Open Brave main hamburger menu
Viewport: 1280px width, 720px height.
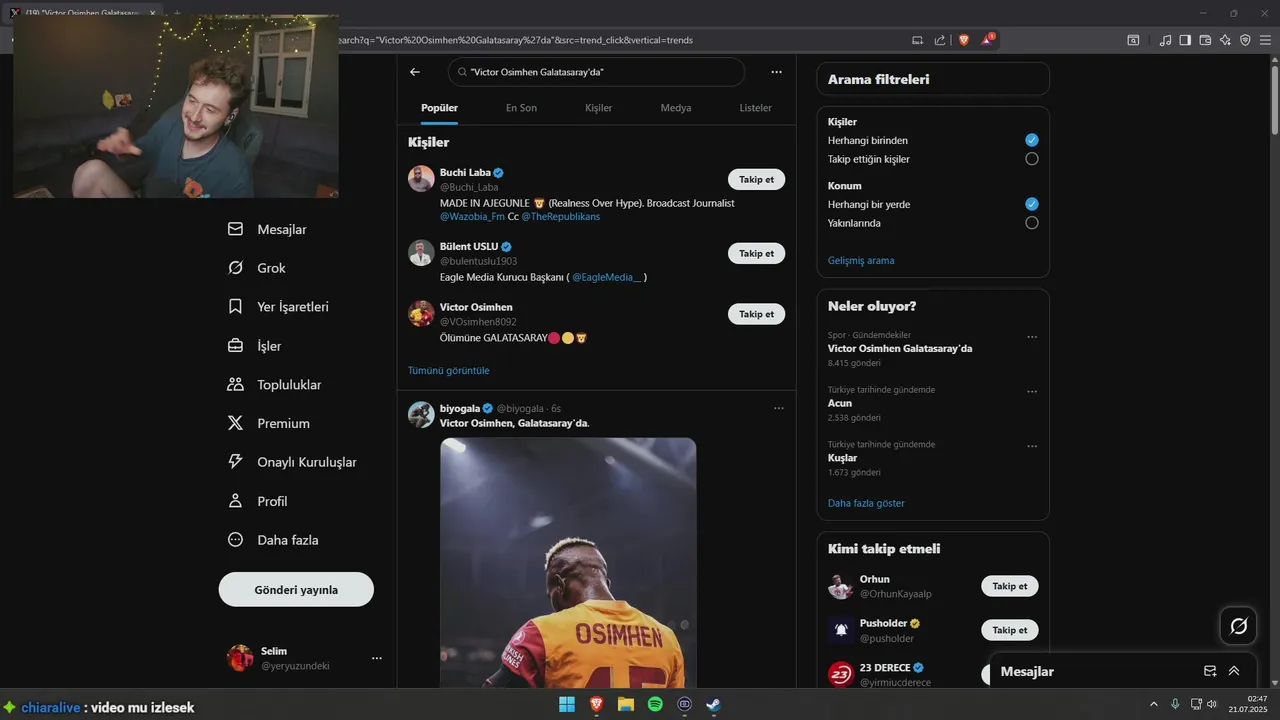coord(1266,40)
